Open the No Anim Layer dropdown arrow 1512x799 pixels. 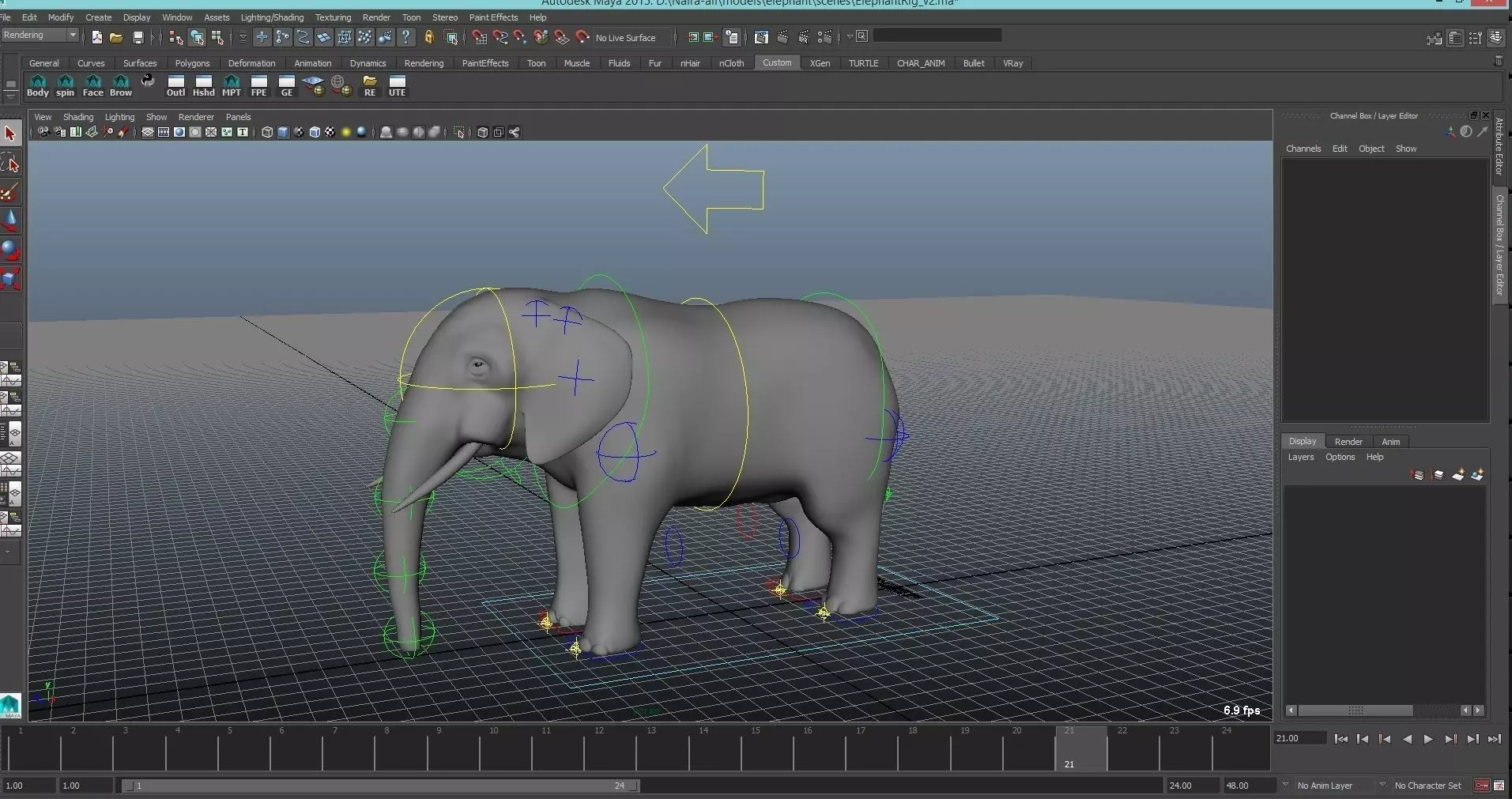click(1285, 785)
